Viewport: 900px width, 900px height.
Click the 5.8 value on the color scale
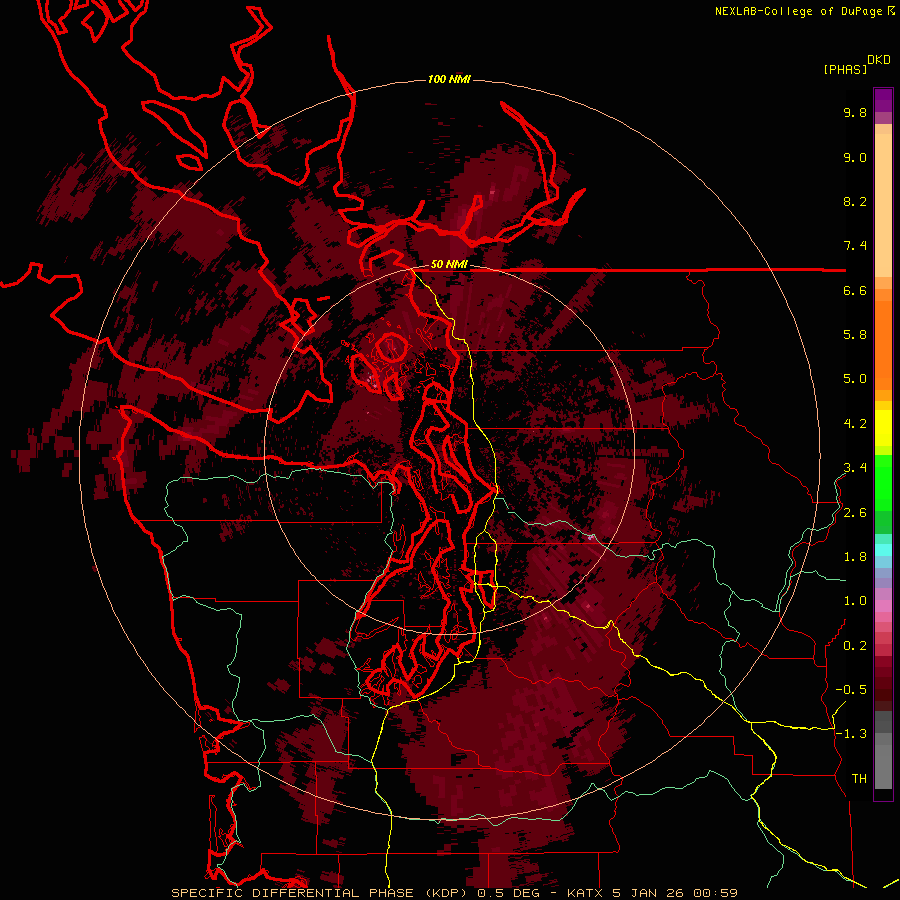855,334
